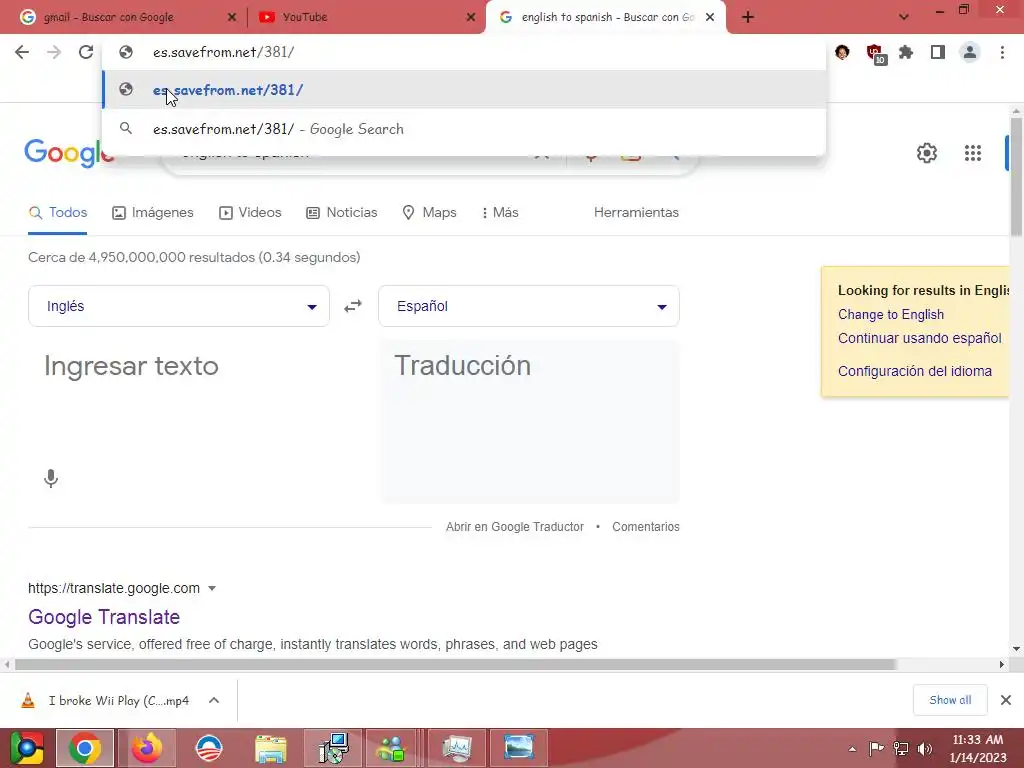Click Continuar usando español link

(920, 338)
